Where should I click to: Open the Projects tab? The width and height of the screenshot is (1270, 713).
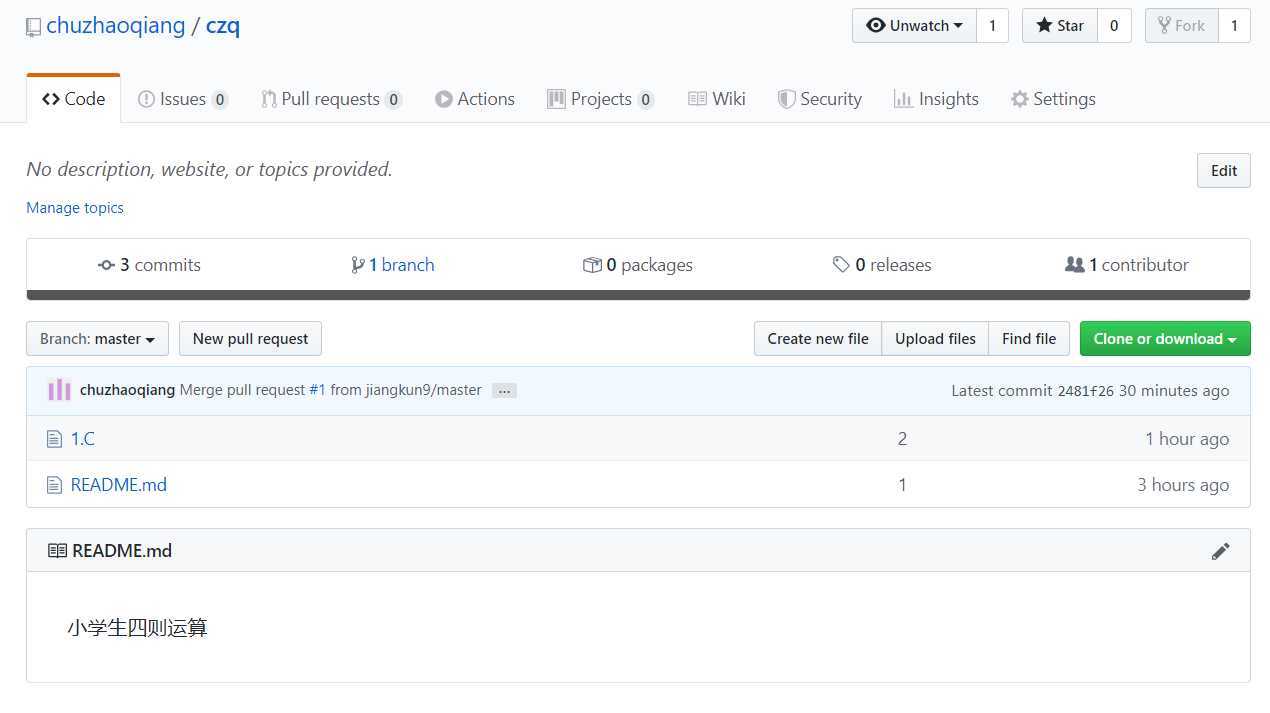tap(601, 99)
